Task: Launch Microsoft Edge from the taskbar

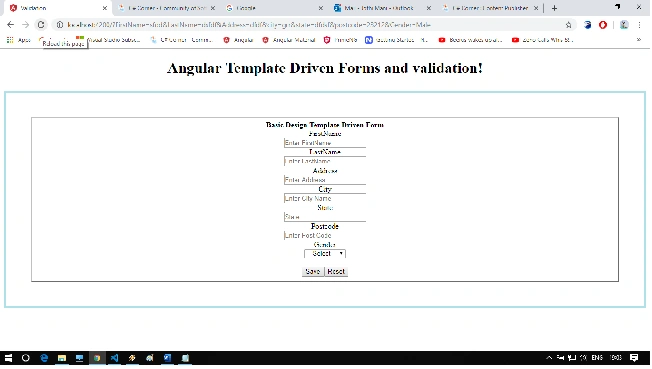Action: pyautogui.click(x=44, y=358)
